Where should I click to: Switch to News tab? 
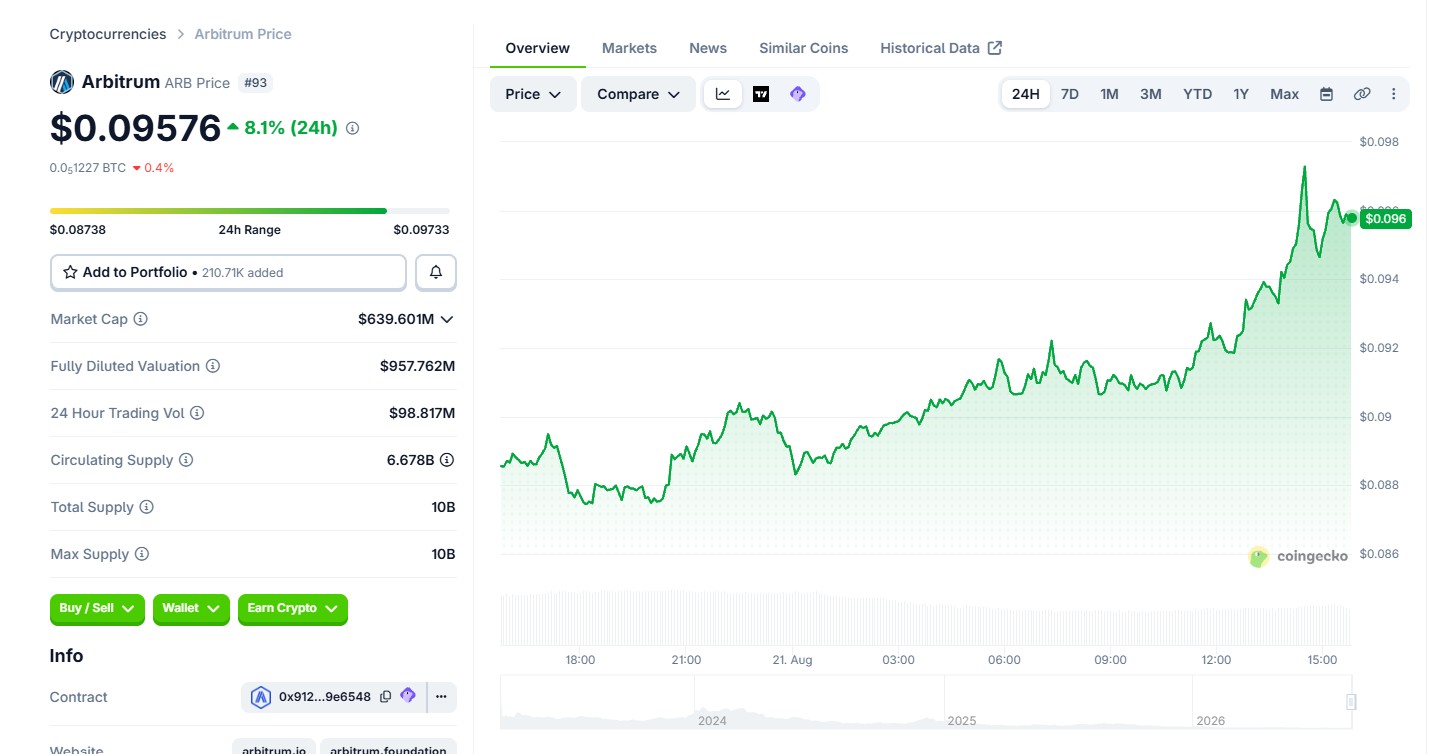pos(708,48)
